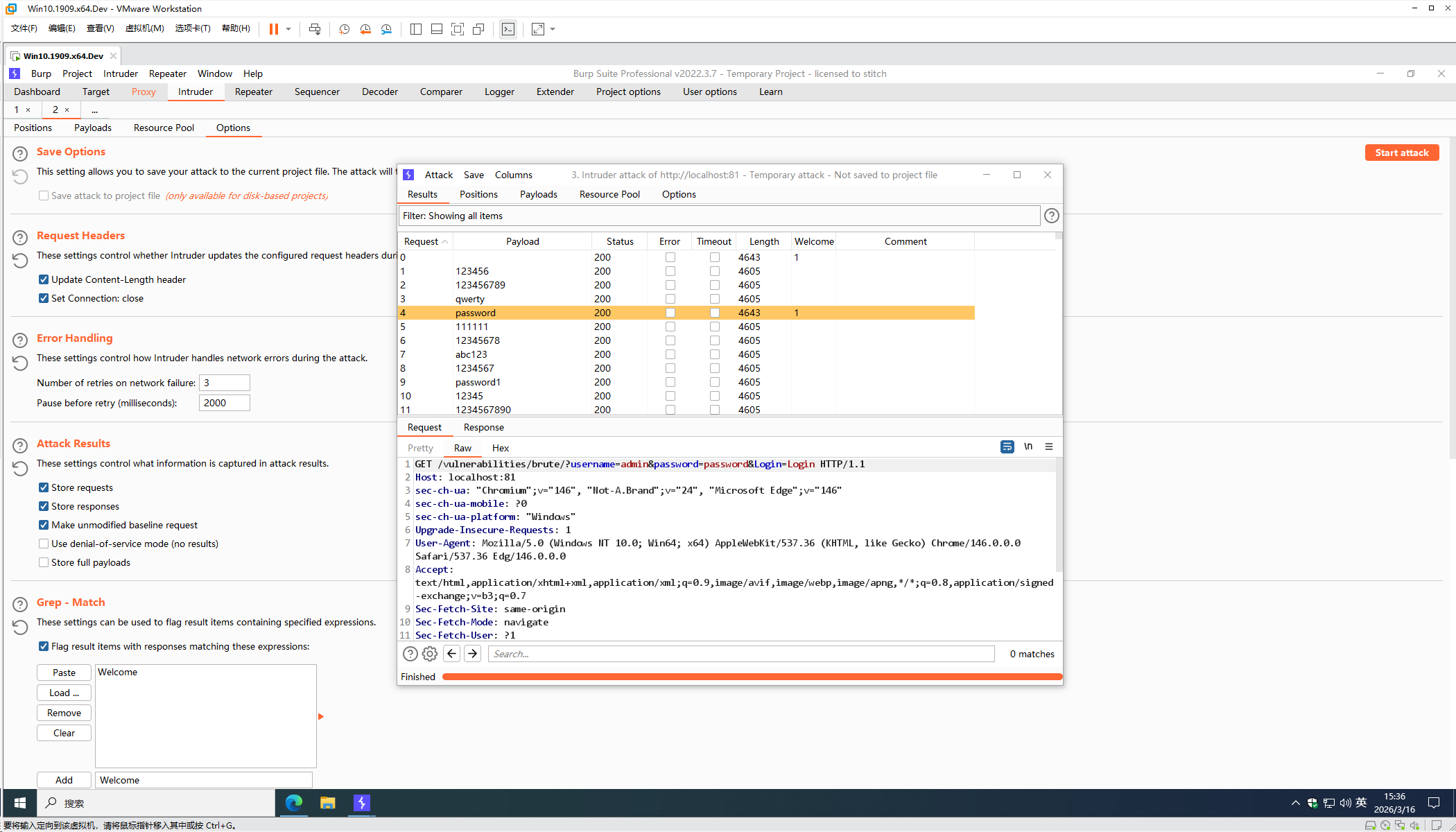Screen dimensions: 1456x832
Task: Click the Clear button in Grep Match
Action: click(64, 733)
